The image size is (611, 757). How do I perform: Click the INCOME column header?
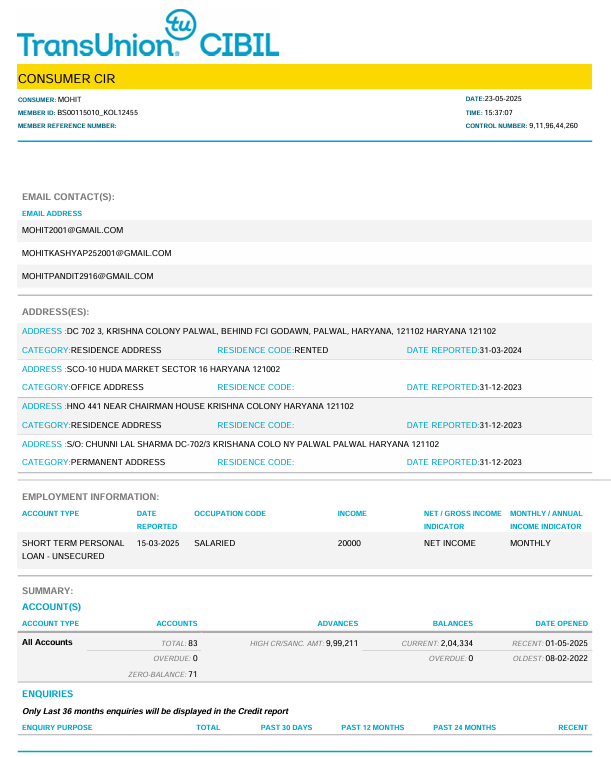click(x=352, y=513)
